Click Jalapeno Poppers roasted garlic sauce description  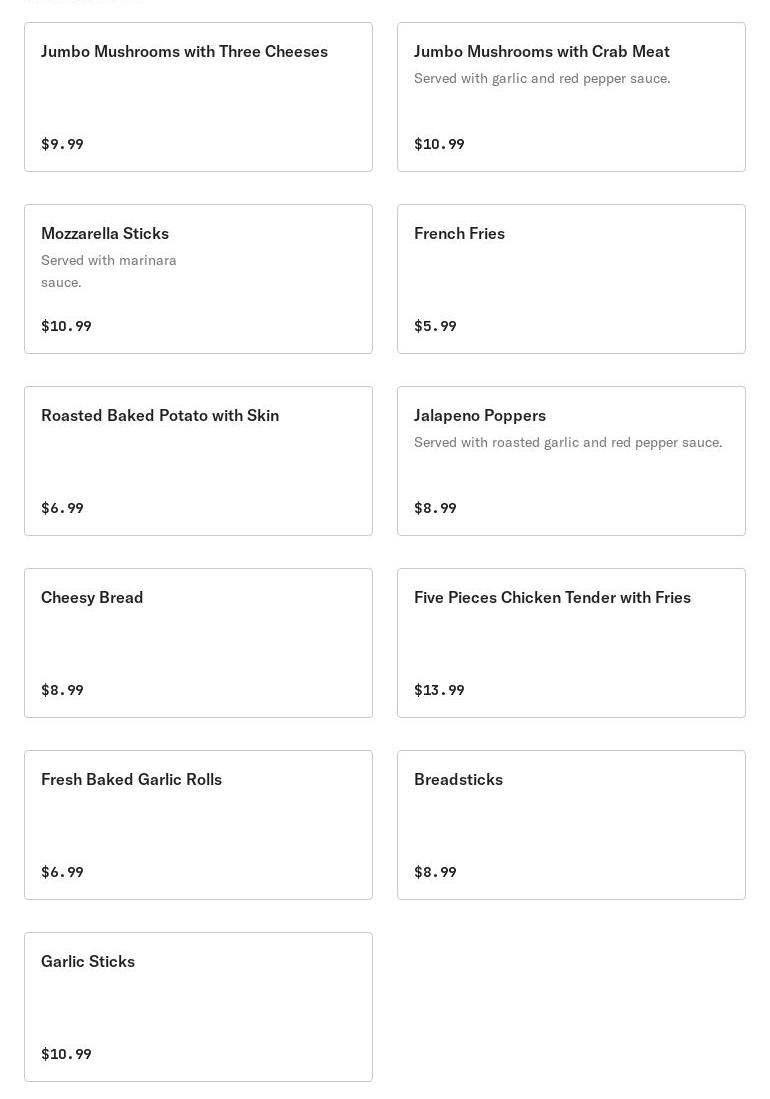point(568,442)
